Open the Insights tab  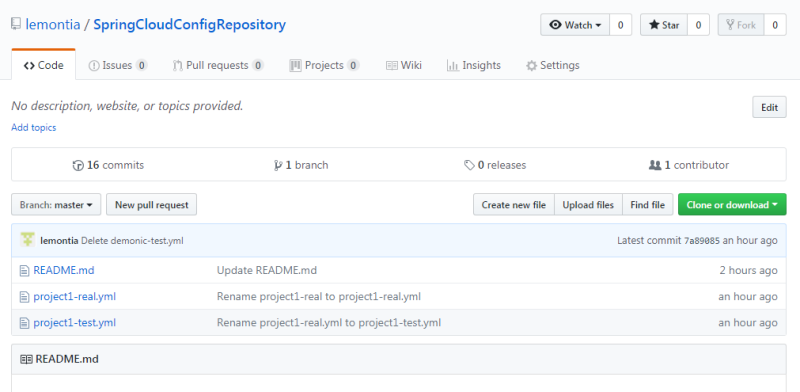click(473, 65)
